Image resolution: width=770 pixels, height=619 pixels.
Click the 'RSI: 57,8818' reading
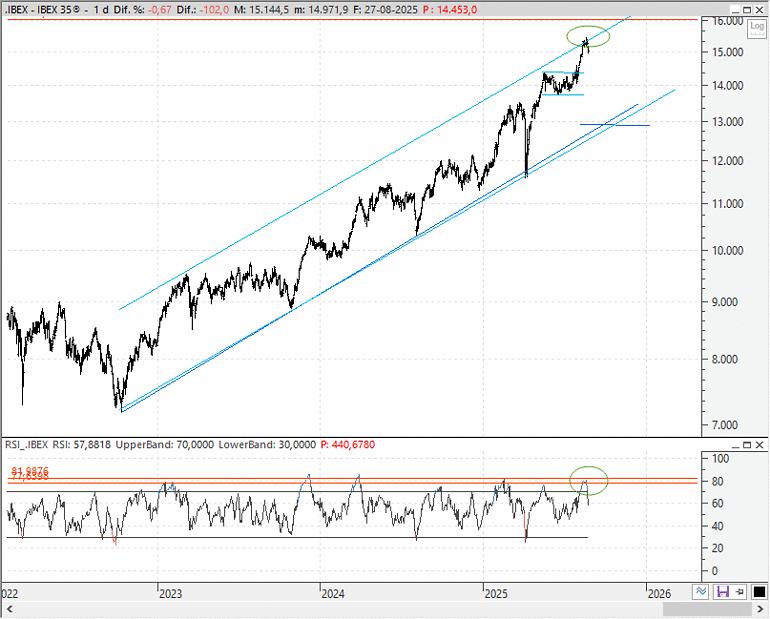point(82,445)
